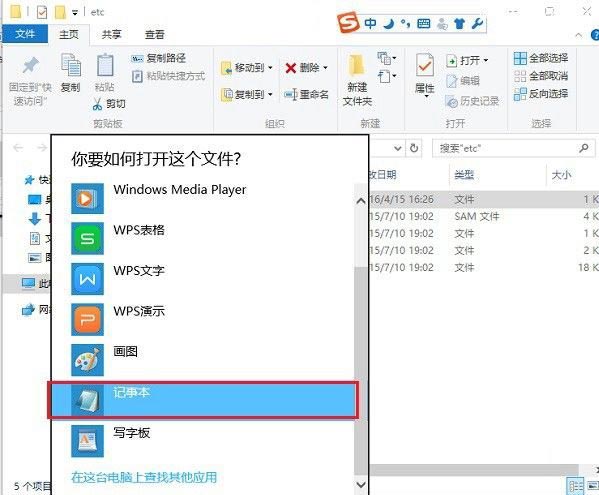This screenshot has width=599, height=495.
Task: Select 写字板 (WordPad) in the list
Action: [203, 441]
